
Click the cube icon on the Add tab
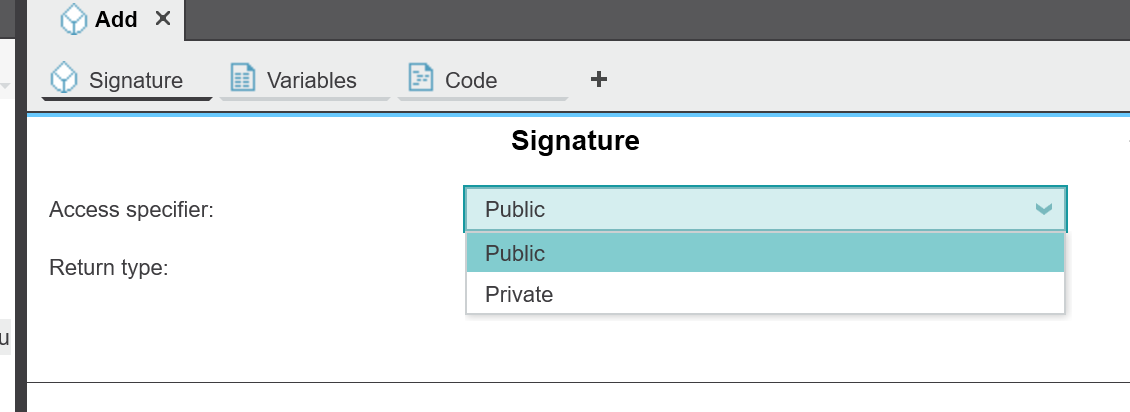74,19
